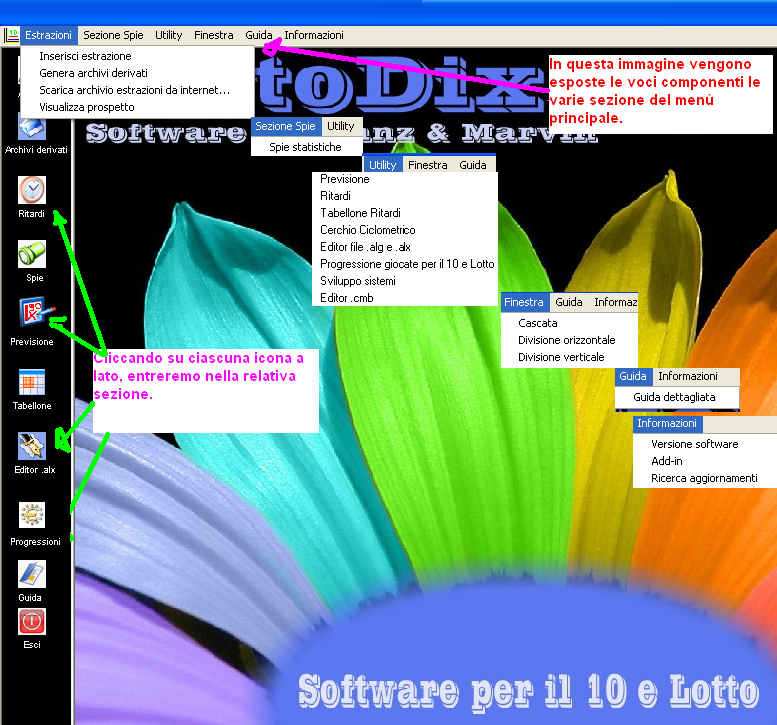This screenshot has width=777, height=725.
Task: Click highlighted Informazioni header above Versione software
Action: (x=667, y=424)
